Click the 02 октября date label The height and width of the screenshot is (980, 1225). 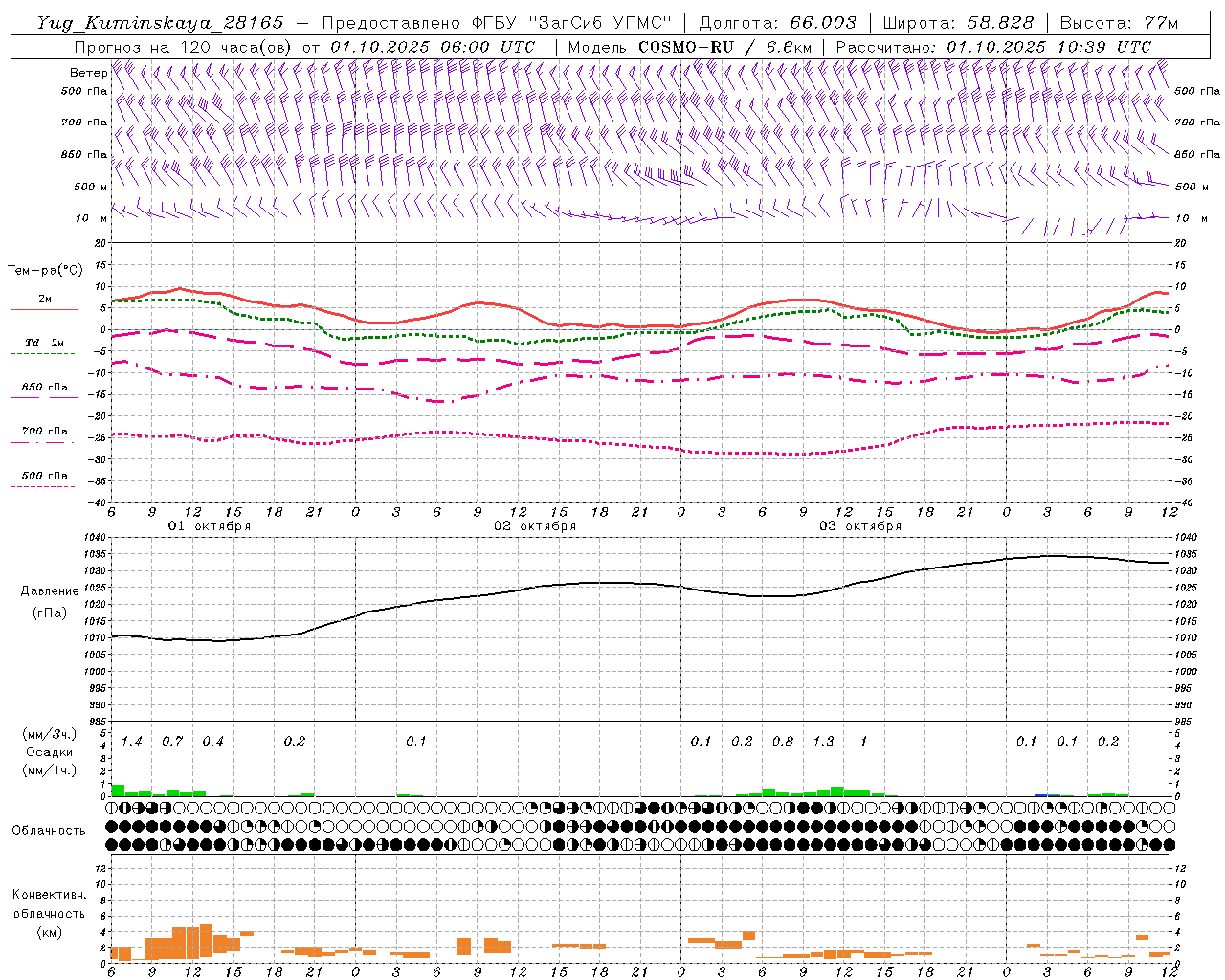535,526
